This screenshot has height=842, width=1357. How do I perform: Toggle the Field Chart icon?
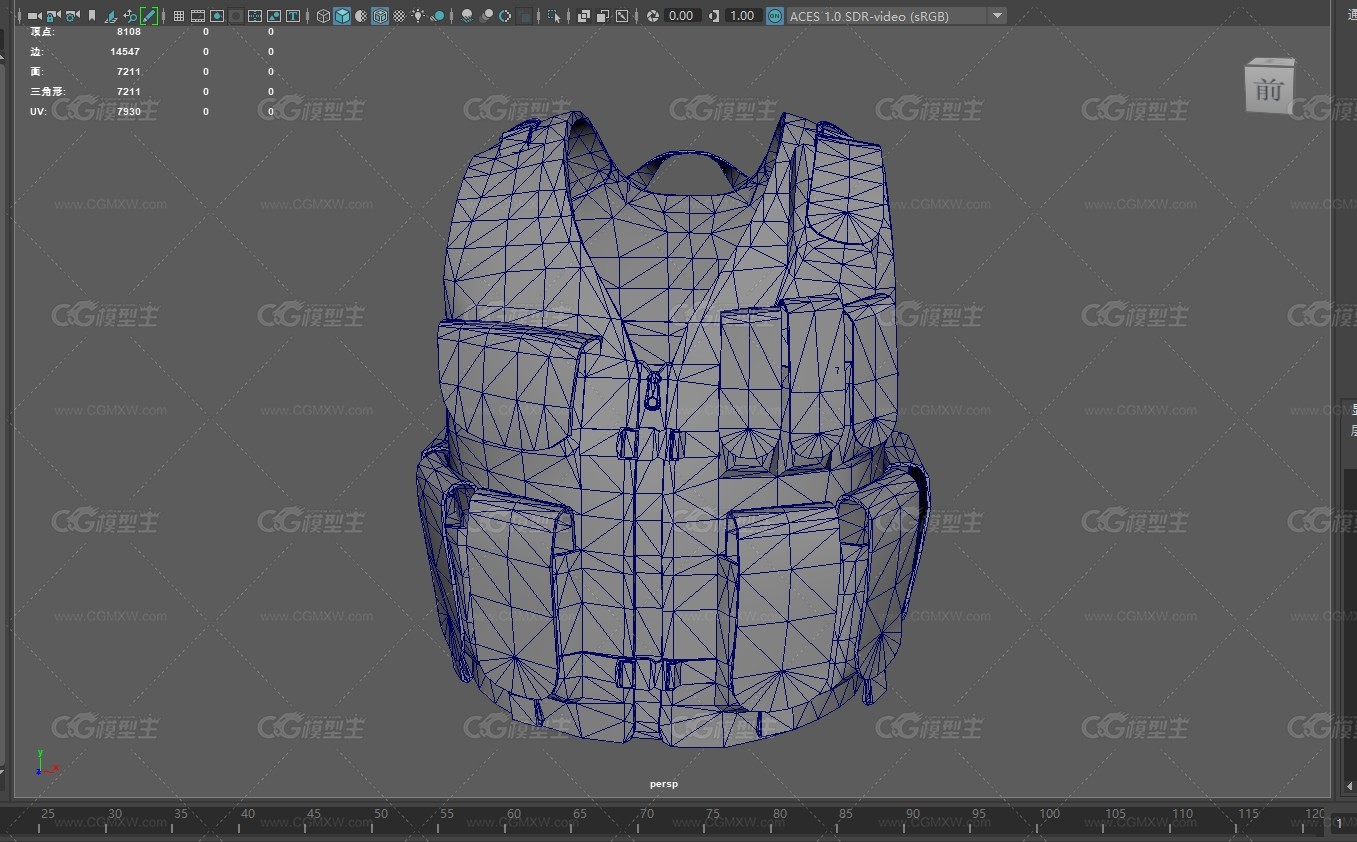(255, 16)
